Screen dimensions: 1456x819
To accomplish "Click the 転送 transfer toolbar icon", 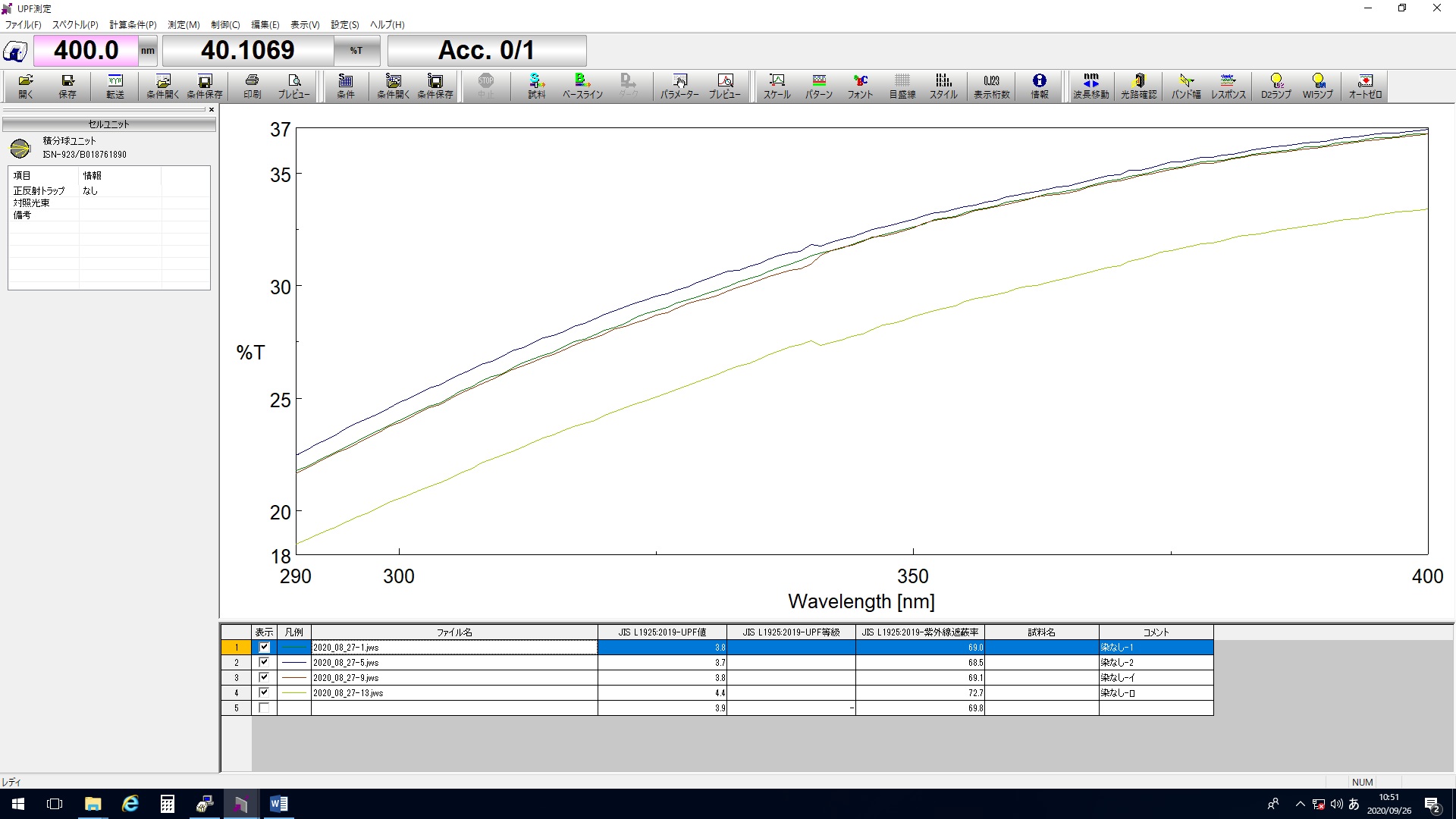I will 115,86.
